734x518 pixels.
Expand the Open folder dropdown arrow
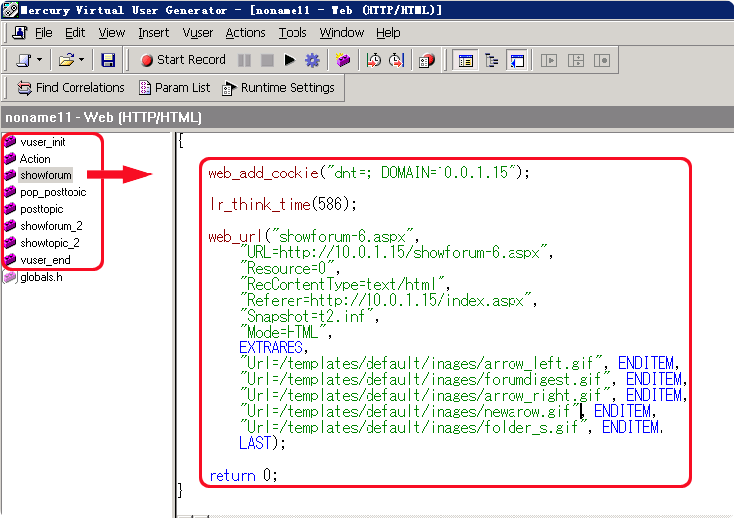[81, 60]
